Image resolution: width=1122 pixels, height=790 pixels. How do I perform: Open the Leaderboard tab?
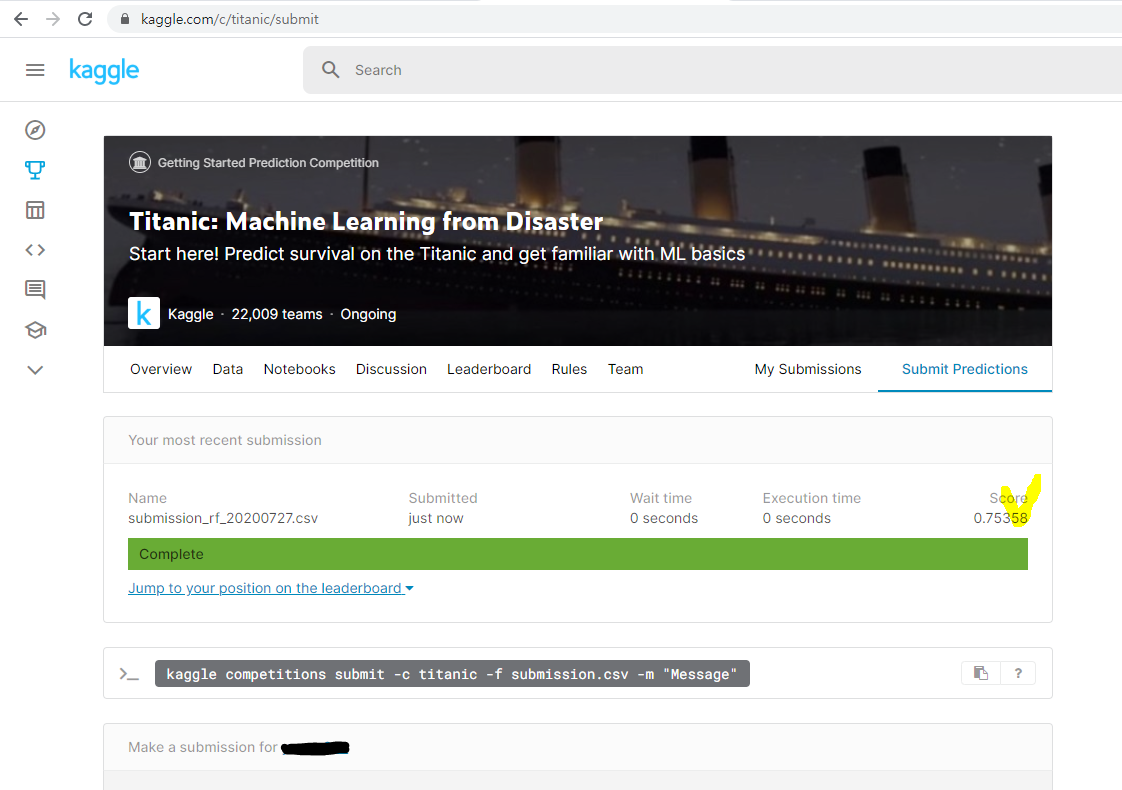tap(489, 369)
